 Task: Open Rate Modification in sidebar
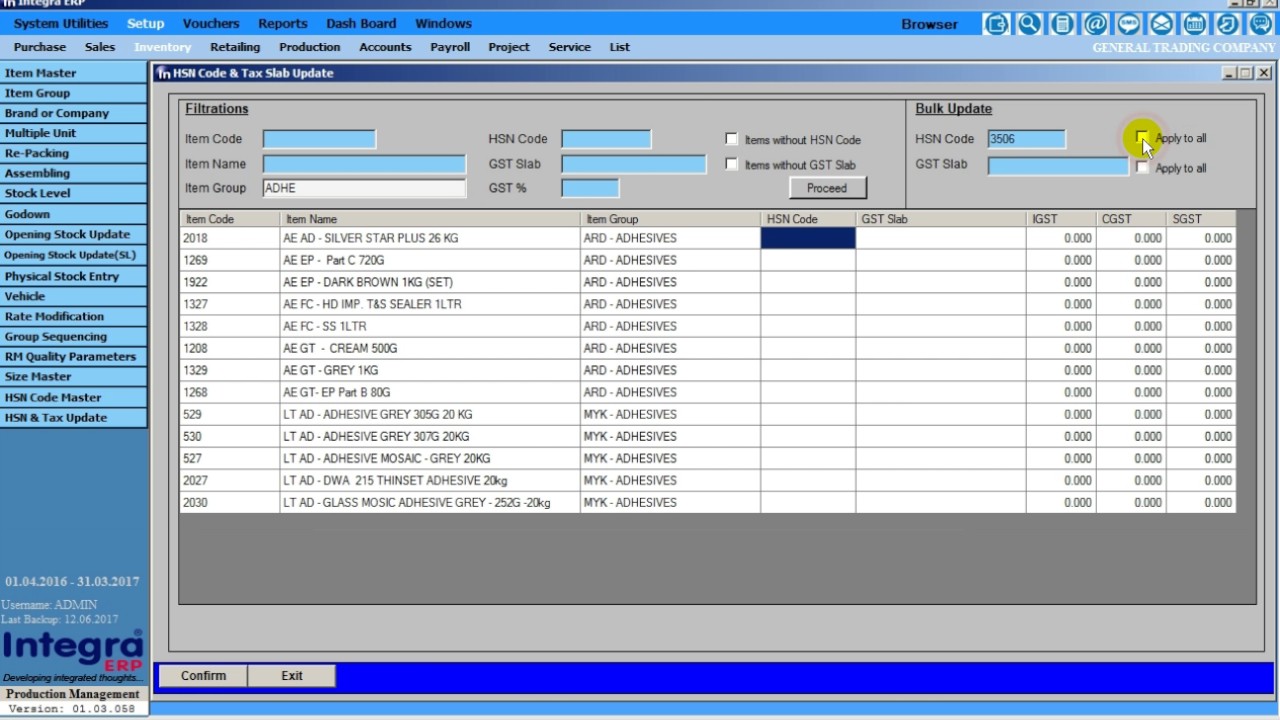pyautogui.click(x=74, y=316)
